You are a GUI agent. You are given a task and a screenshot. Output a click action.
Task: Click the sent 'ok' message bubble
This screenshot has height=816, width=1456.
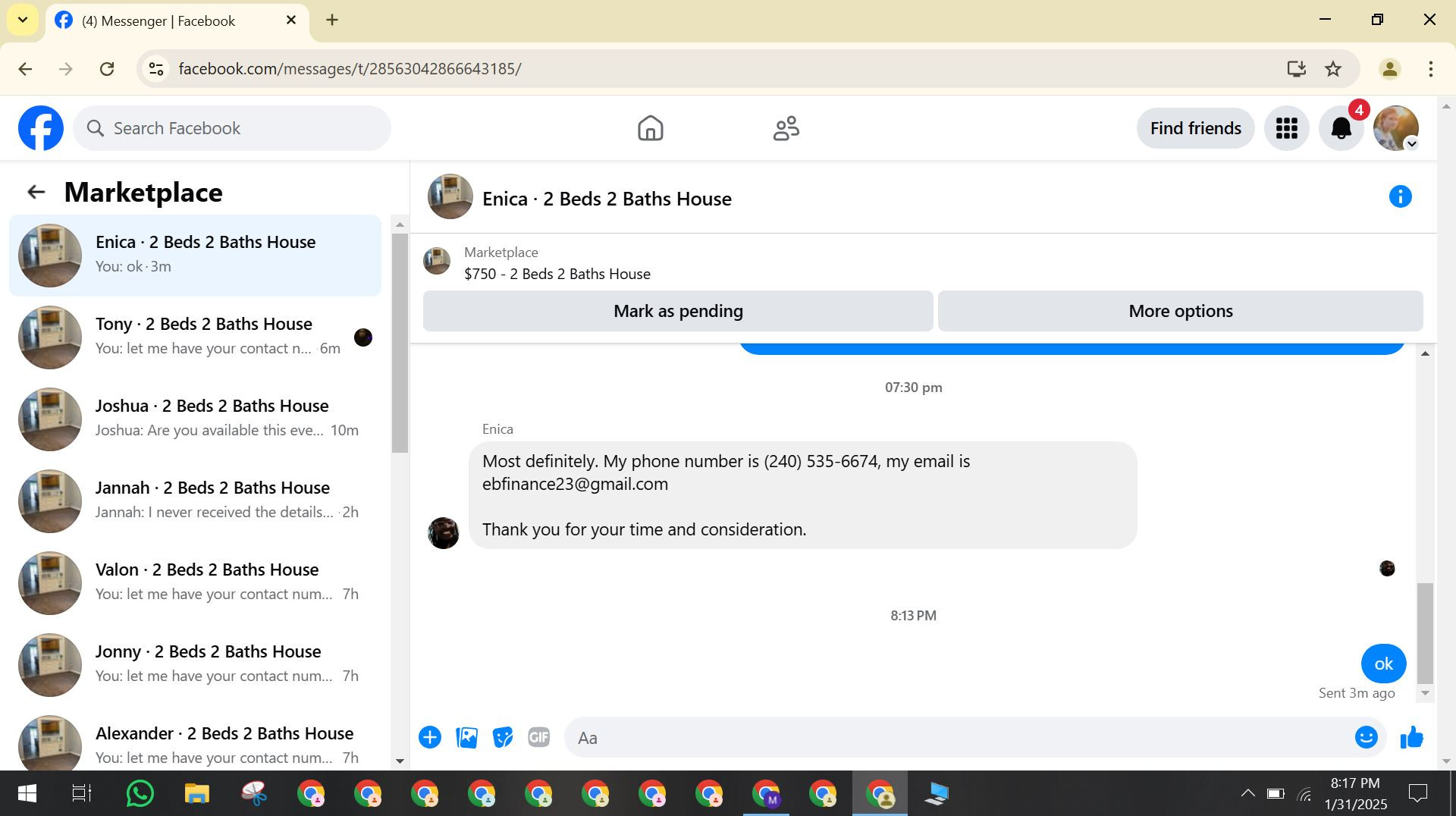(x=1384, y=664)
